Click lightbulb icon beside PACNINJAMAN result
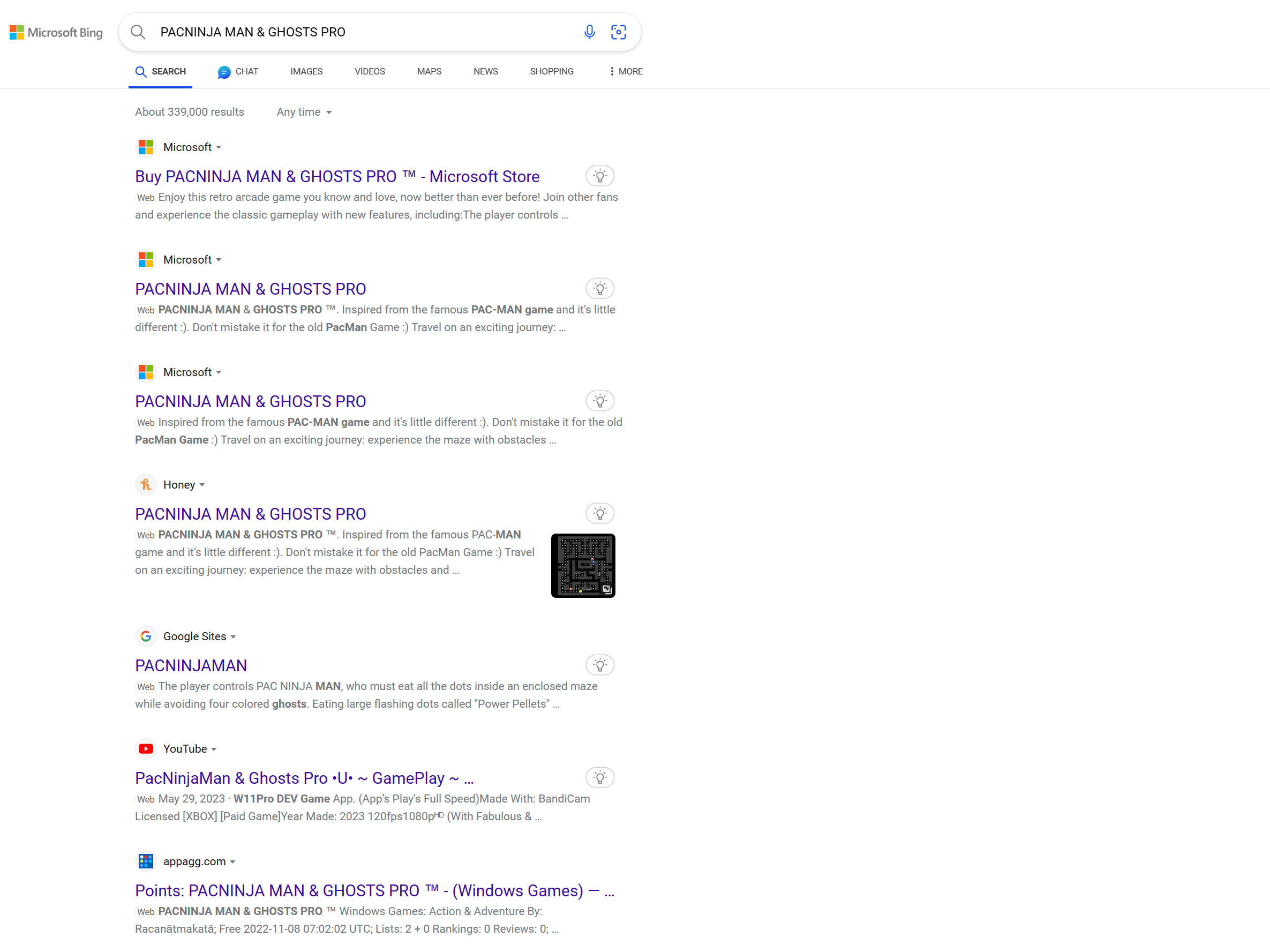Viewport: 1270px width, 952px height. coord(599,665)
